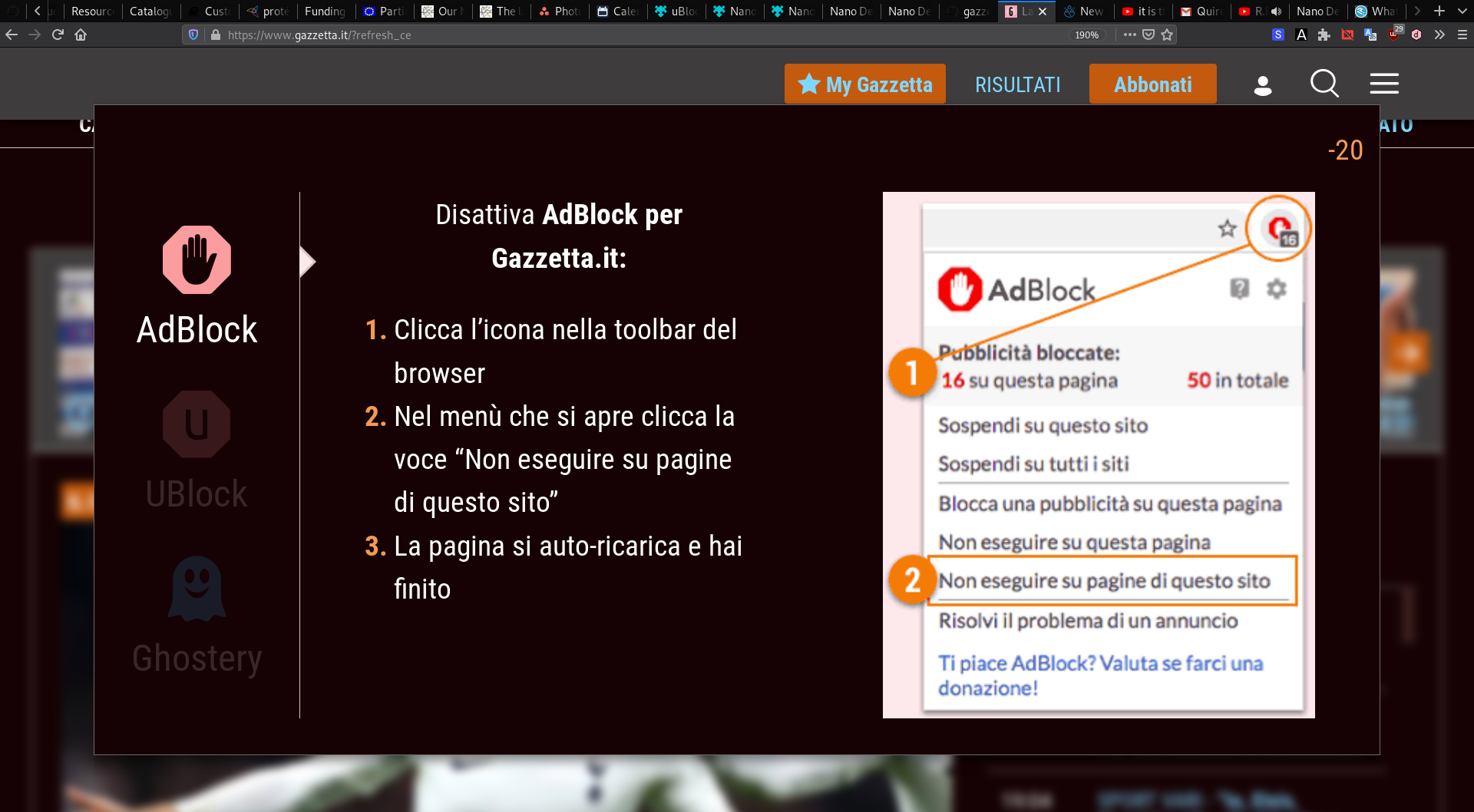
Task: Open the puzzle-piece extensions icon
Action: 1324,35
